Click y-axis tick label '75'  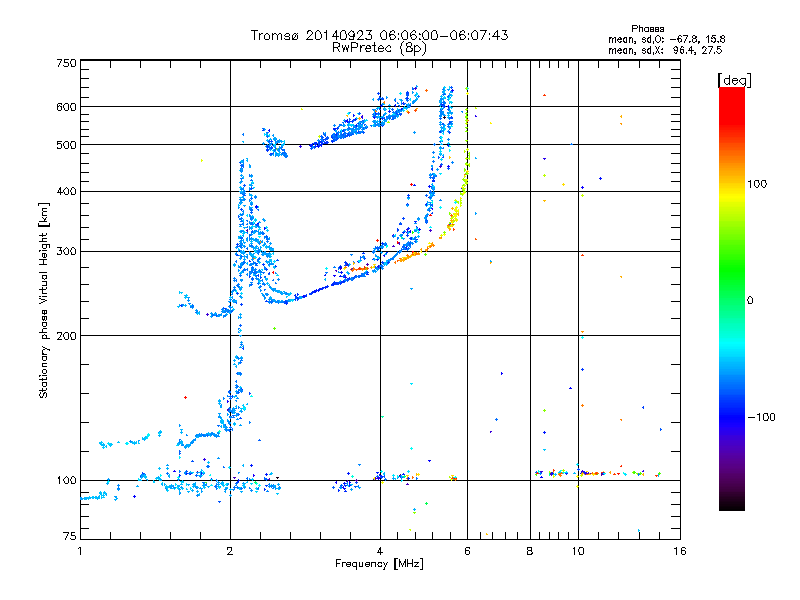tap(70, 536)
